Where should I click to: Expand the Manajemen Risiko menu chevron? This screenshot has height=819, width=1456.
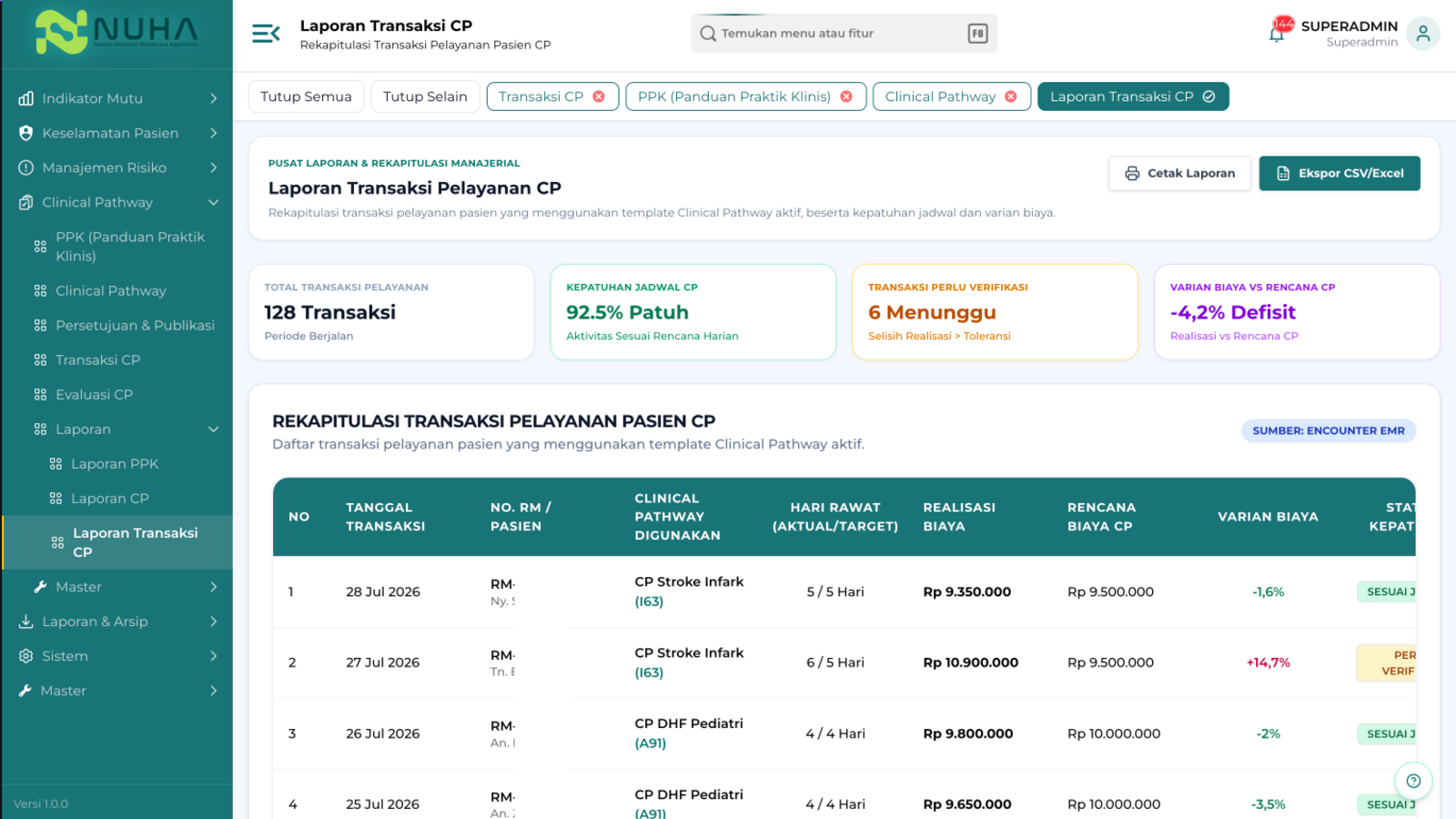(214, 167)
